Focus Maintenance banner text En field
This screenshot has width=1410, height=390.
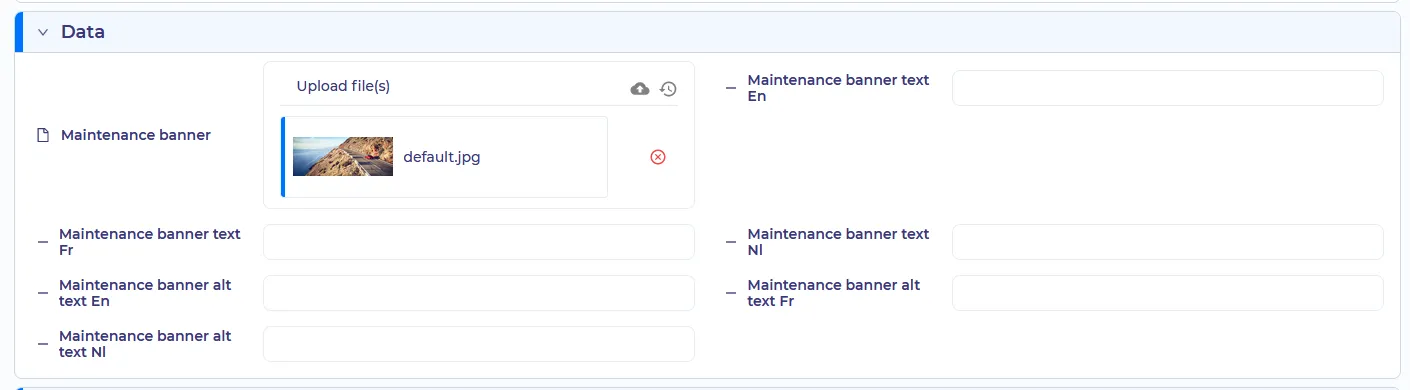(x=1167, y=88)
